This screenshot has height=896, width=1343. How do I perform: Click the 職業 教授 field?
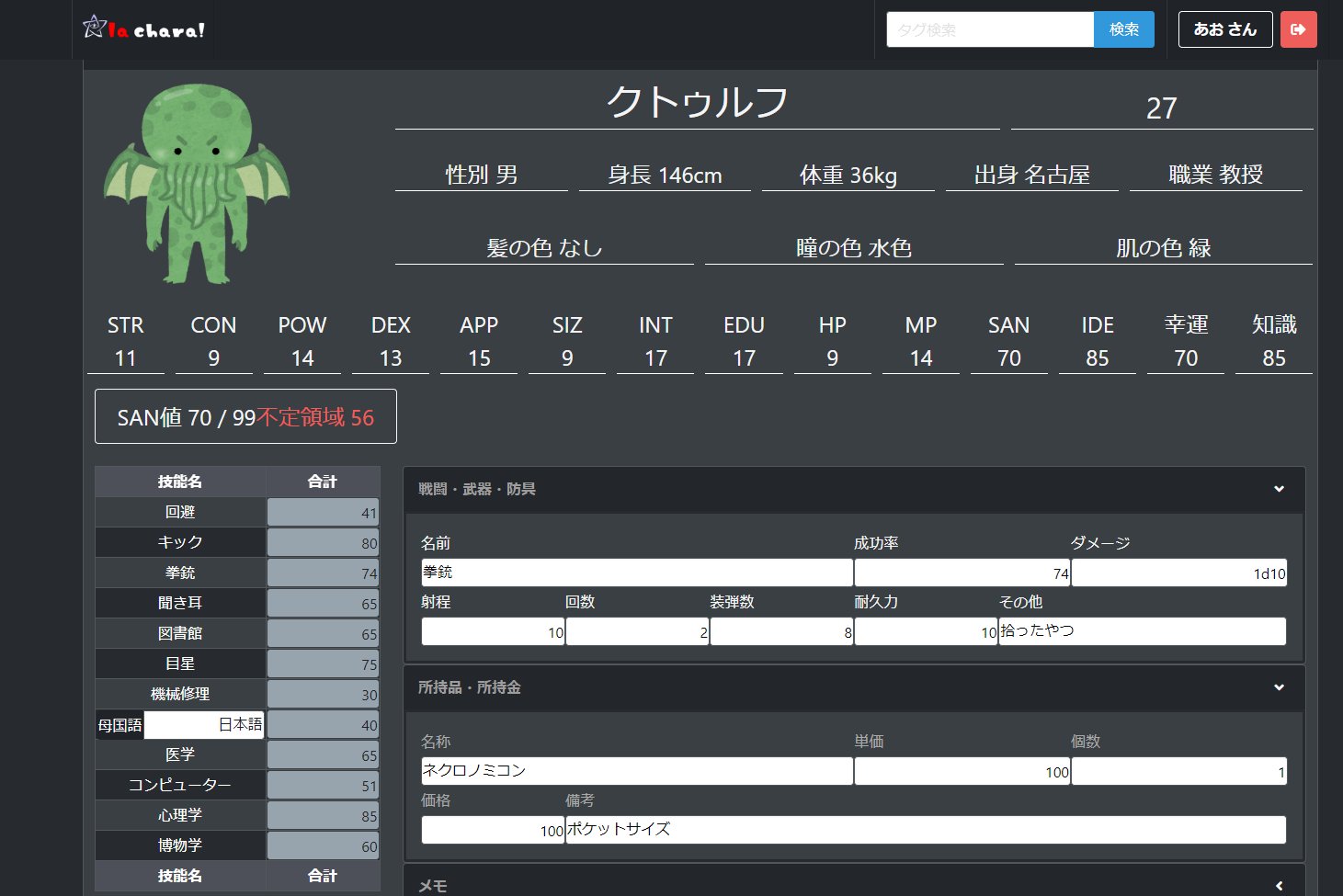(1215, 175)
